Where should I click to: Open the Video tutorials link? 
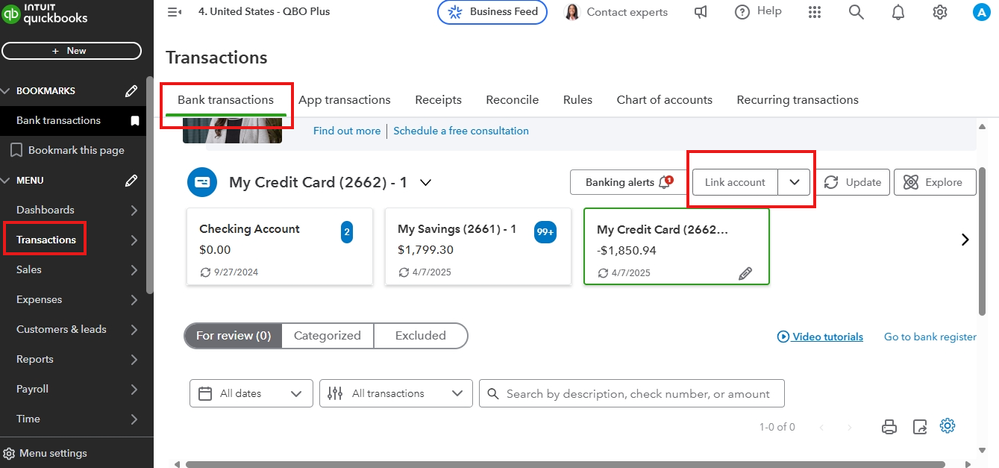(821, 337)
